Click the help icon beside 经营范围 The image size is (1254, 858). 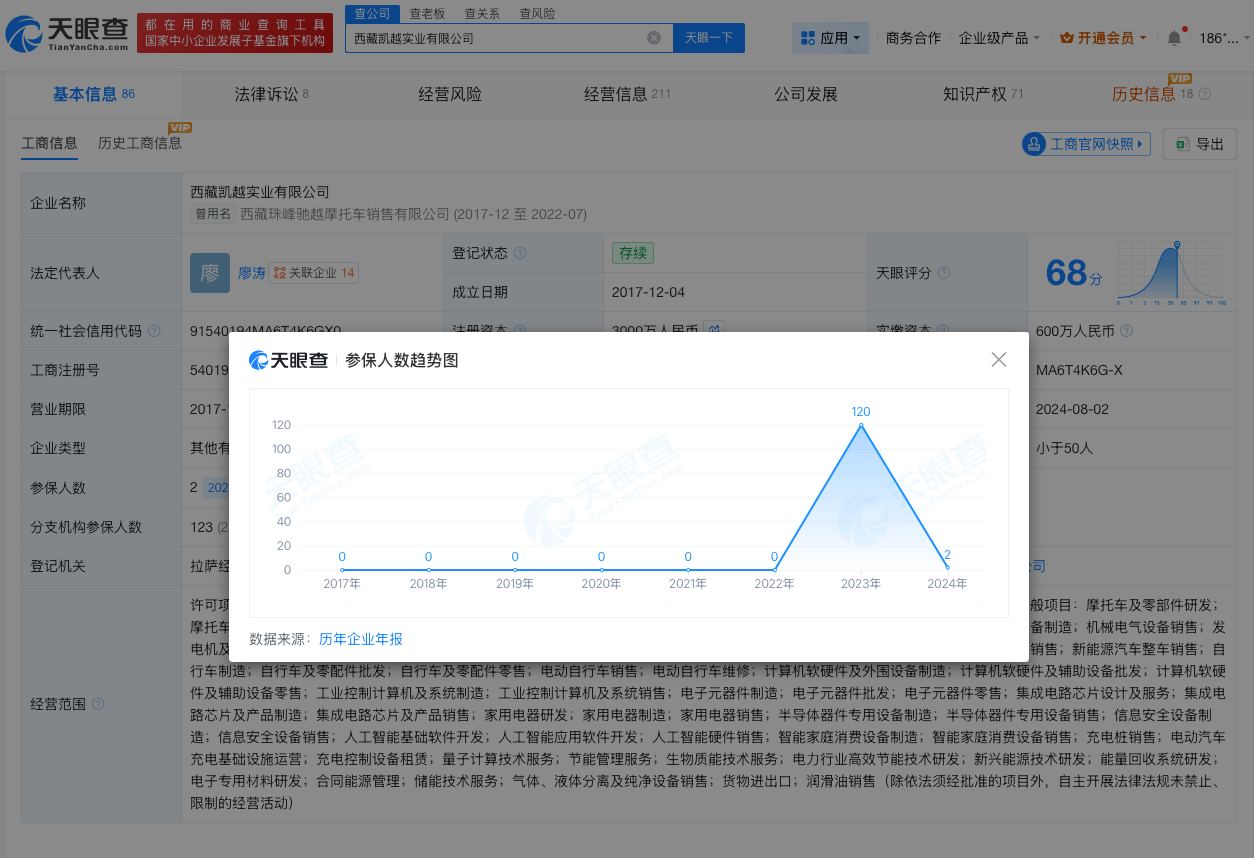(97, 704)
